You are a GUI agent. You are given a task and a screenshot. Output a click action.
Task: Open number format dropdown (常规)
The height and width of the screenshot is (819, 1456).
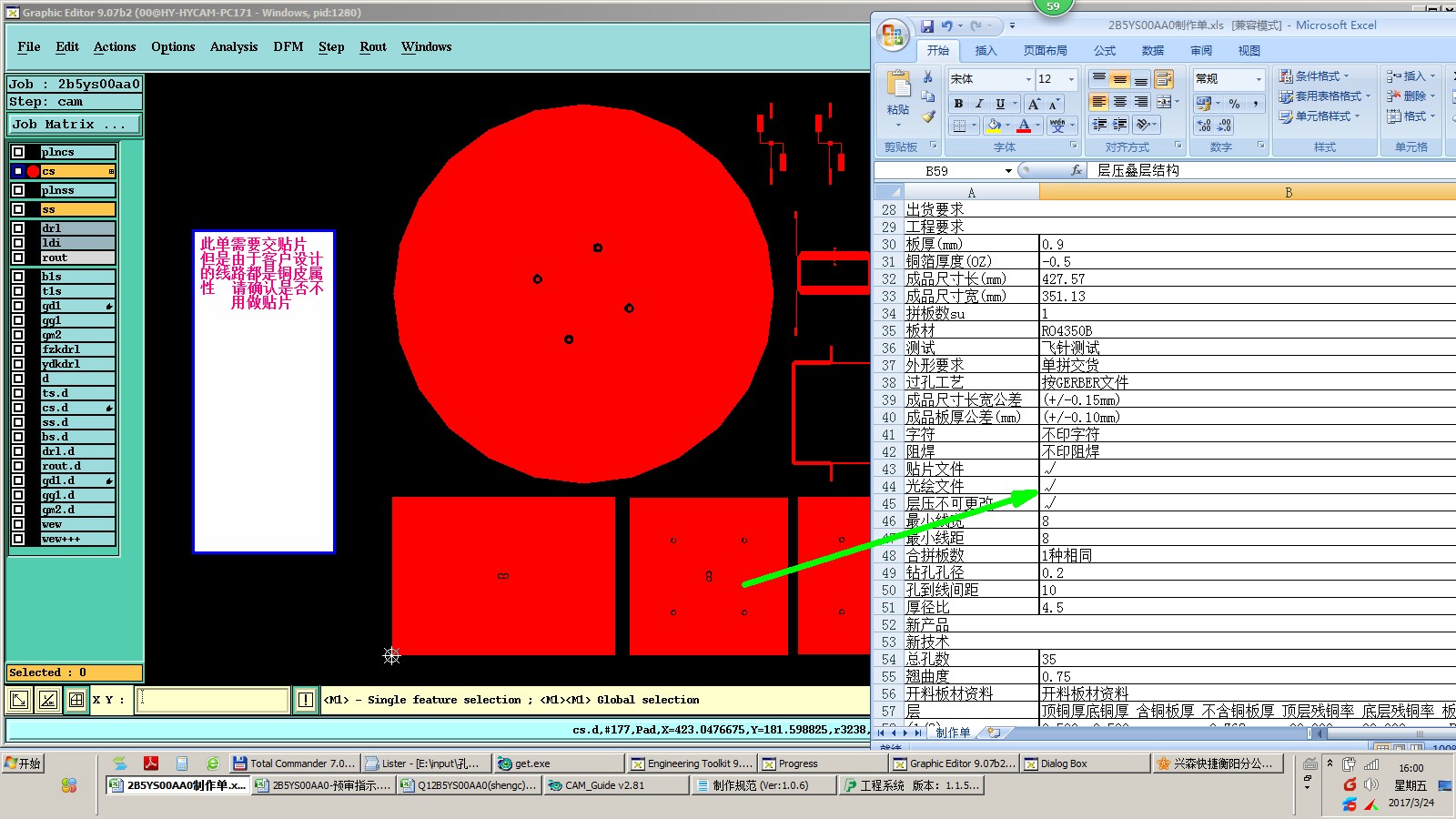(x=1259, y=79)
